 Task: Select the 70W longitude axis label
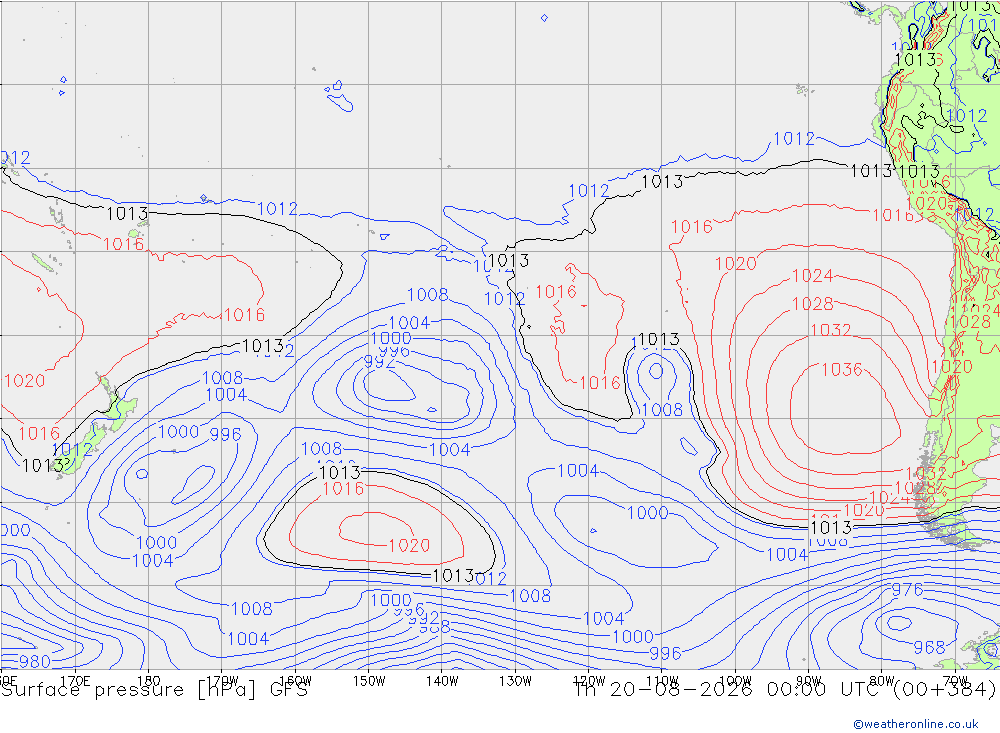tap(955, 681)
